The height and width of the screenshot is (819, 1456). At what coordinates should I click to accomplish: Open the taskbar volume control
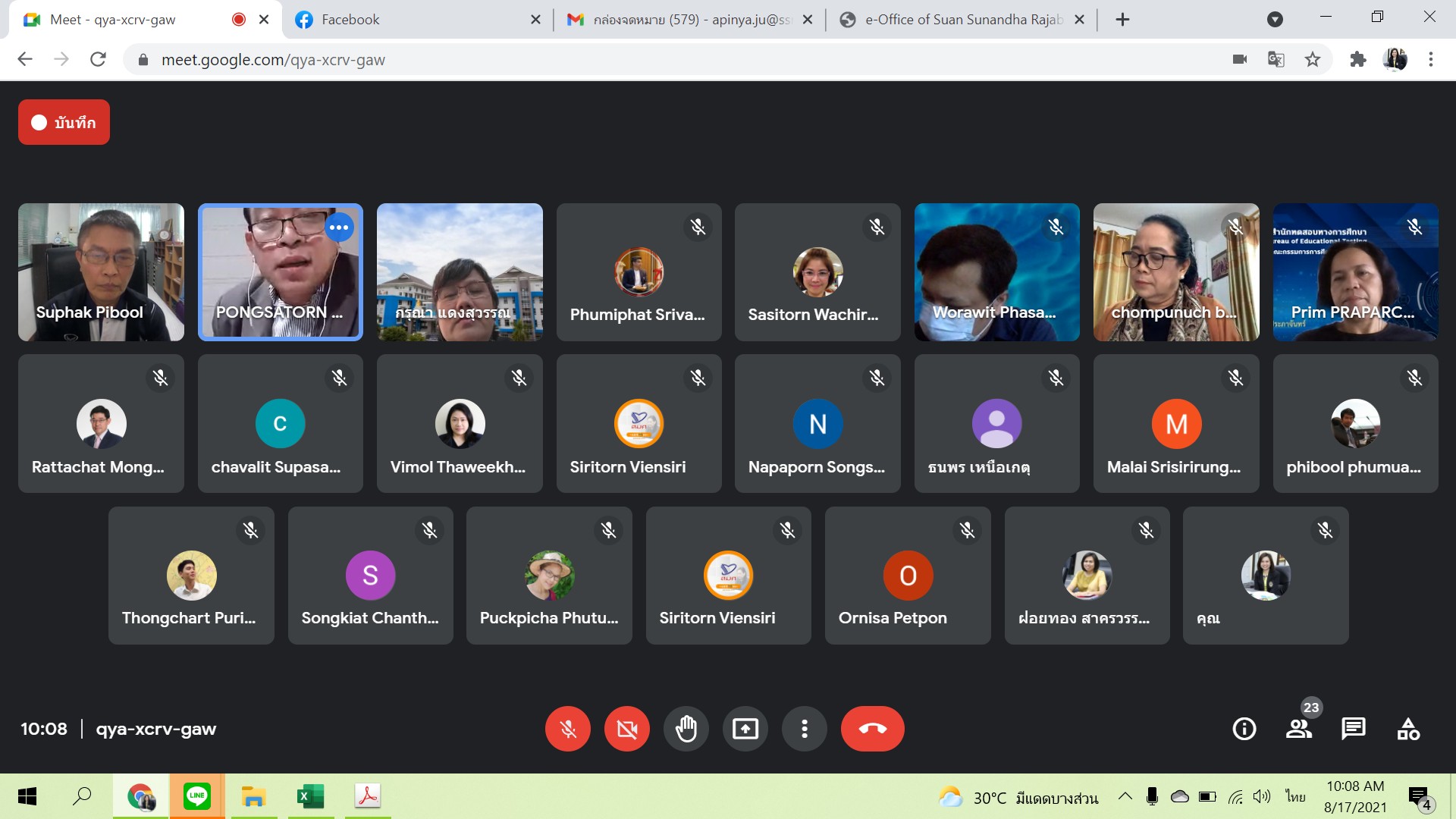click(x=1261, y=796)
